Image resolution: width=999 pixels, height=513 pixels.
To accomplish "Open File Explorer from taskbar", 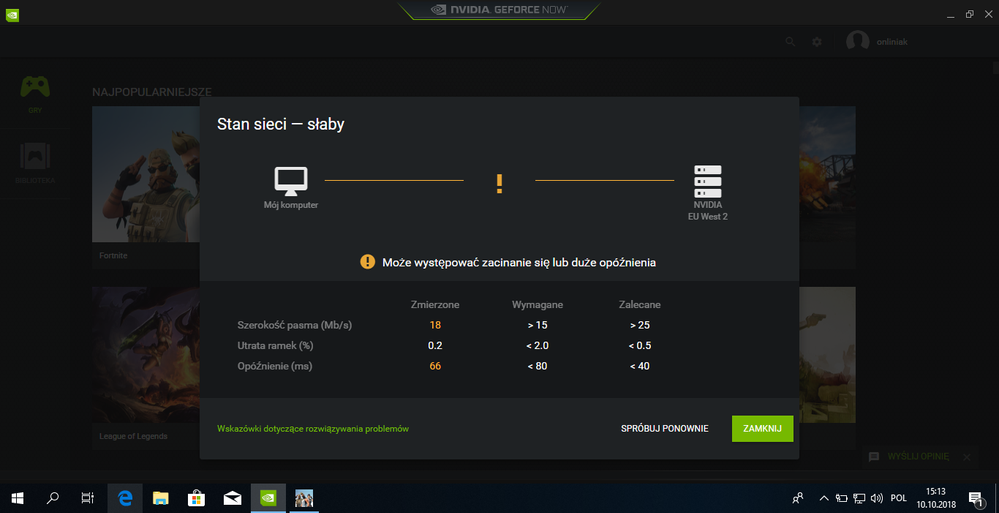I will tap(161, 498).
